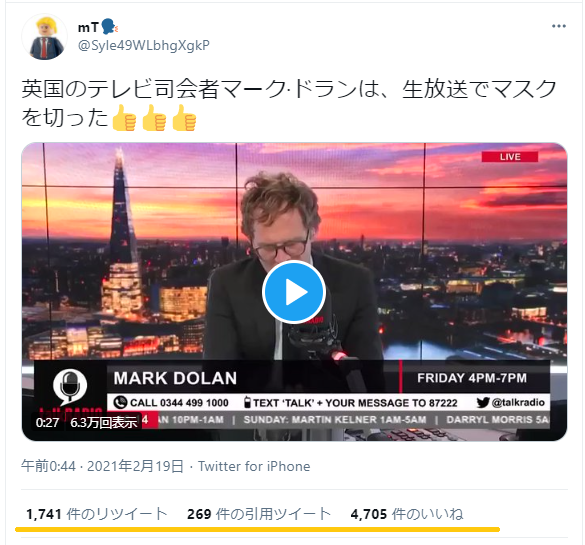Click the talkRADIO microphone logo in the video
585x545 pixels.
pyautogui.click(x=70, y=387)
